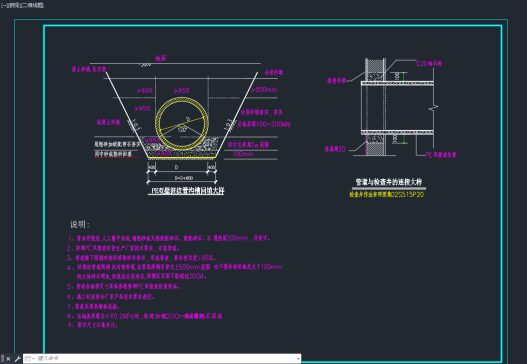Select the 地面 ground label

pyautogui.click(x=160, y=58)
